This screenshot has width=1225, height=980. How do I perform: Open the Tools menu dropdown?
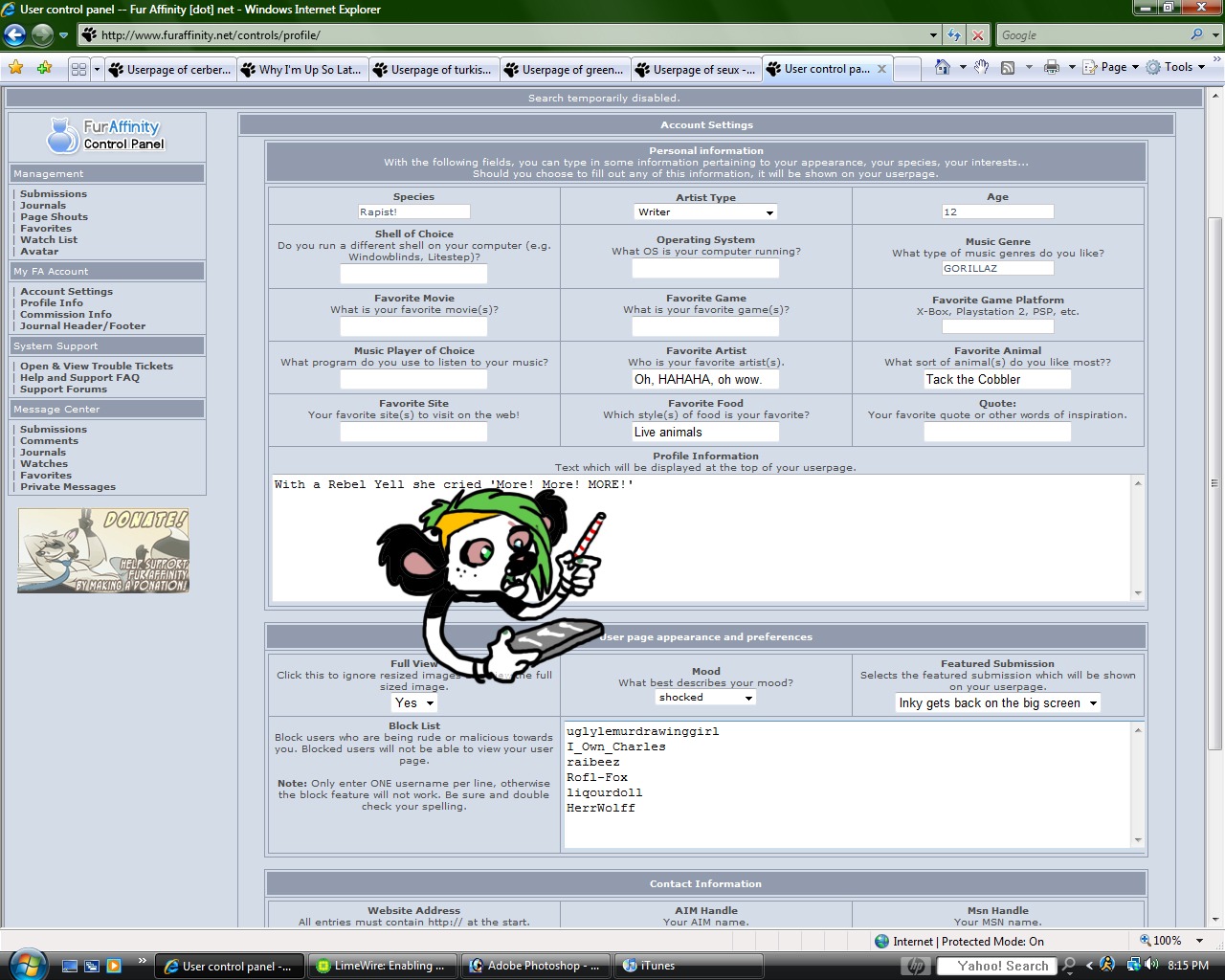(x=1177, y=68)
